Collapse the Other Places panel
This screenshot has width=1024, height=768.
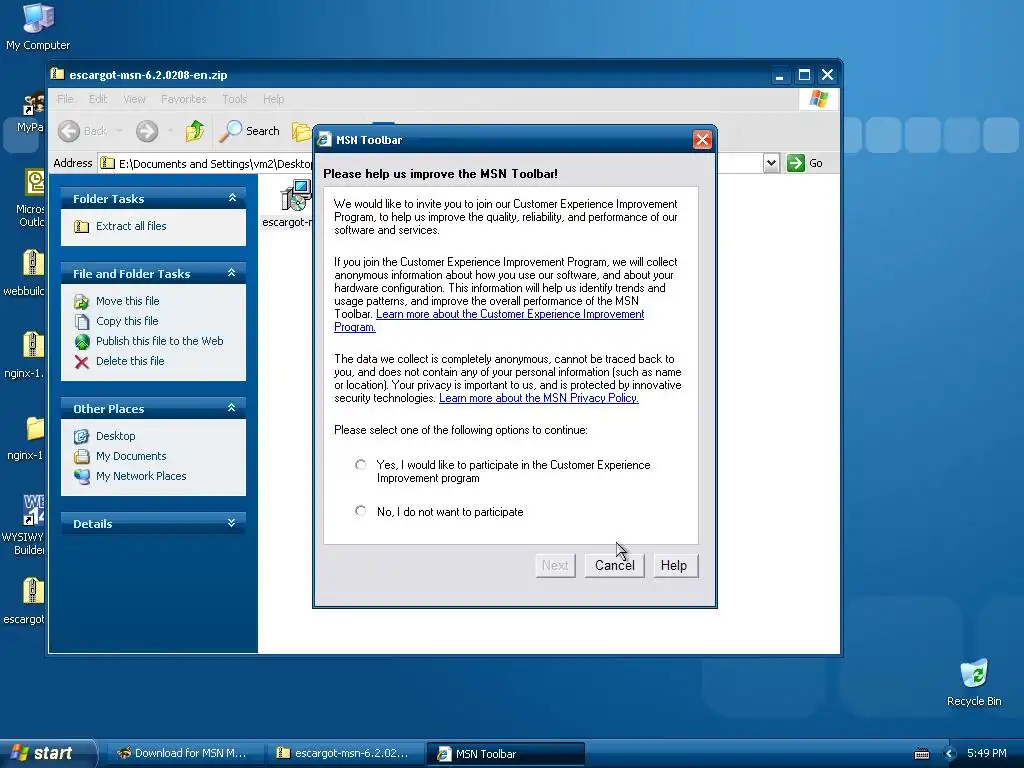tap(231, 408)
